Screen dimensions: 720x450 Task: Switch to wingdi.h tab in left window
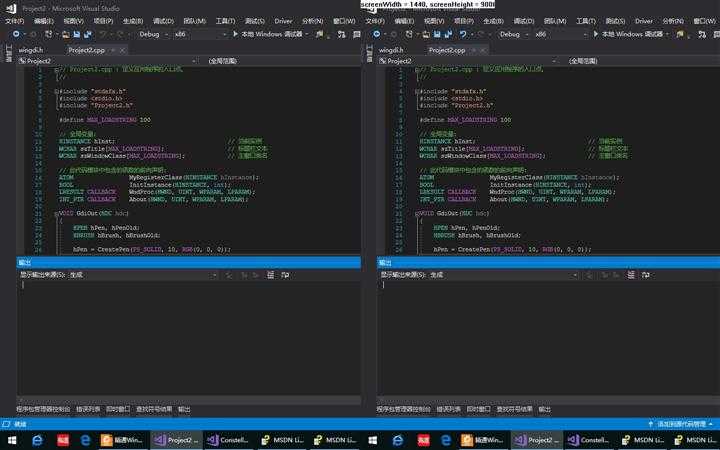(31, 50)
